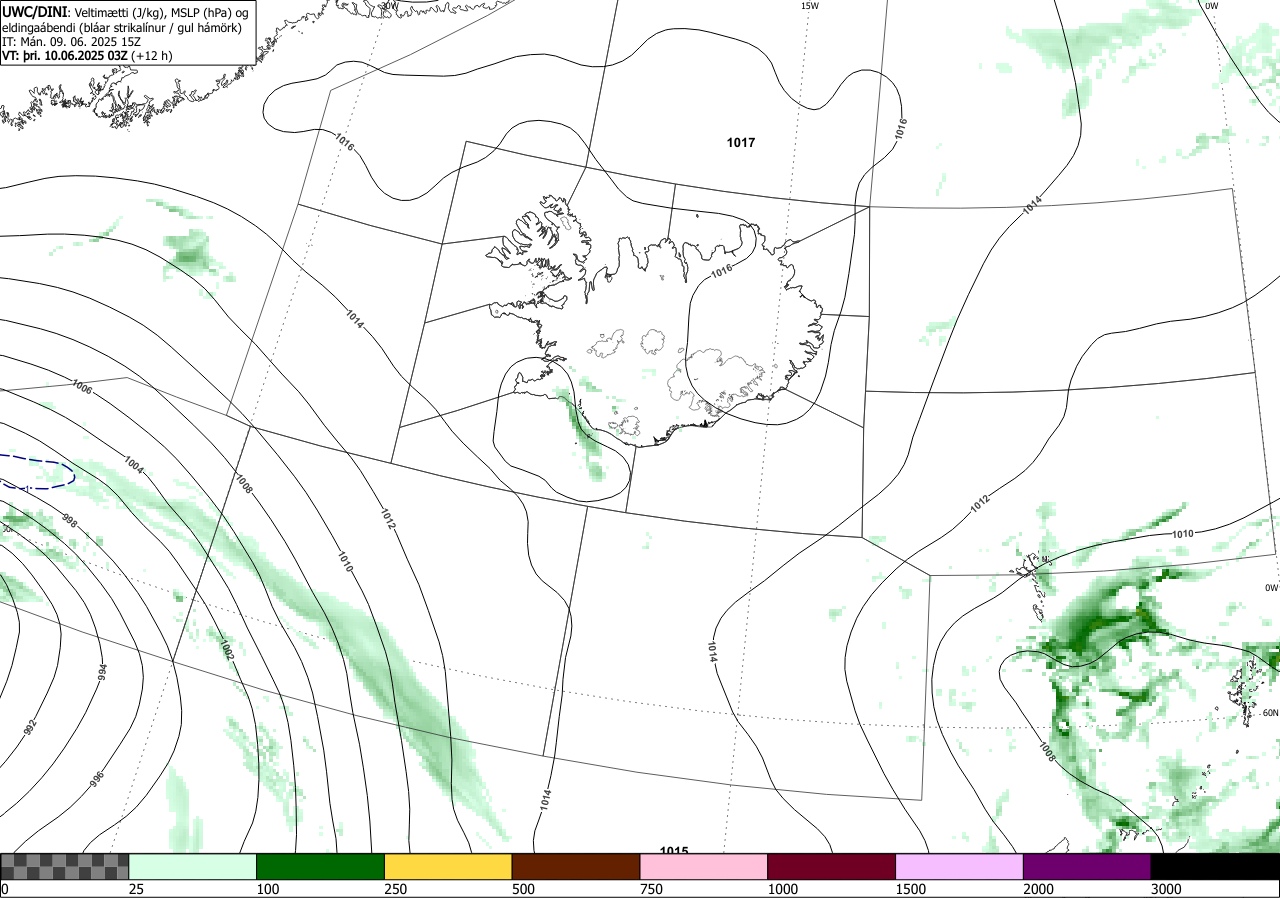Click the 1002 isobar label
Screen dimensions: 1280x898
click(226, 649)
